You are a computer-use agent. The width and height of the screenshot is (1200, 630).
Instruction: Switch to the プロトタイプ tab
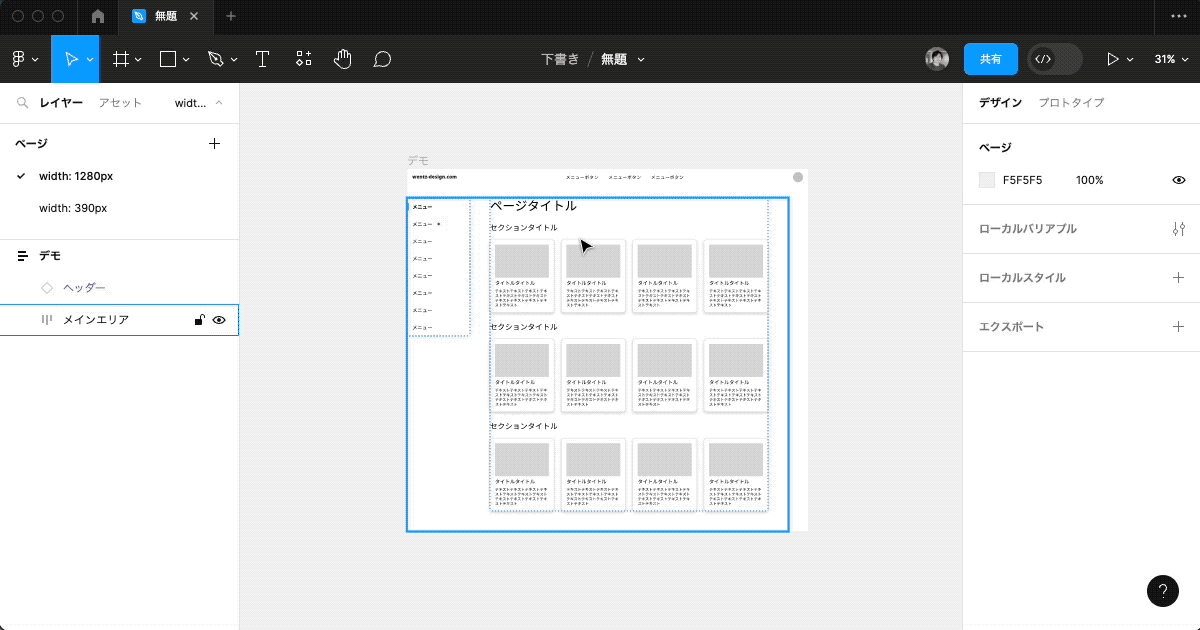click(x=1071, y=103)
